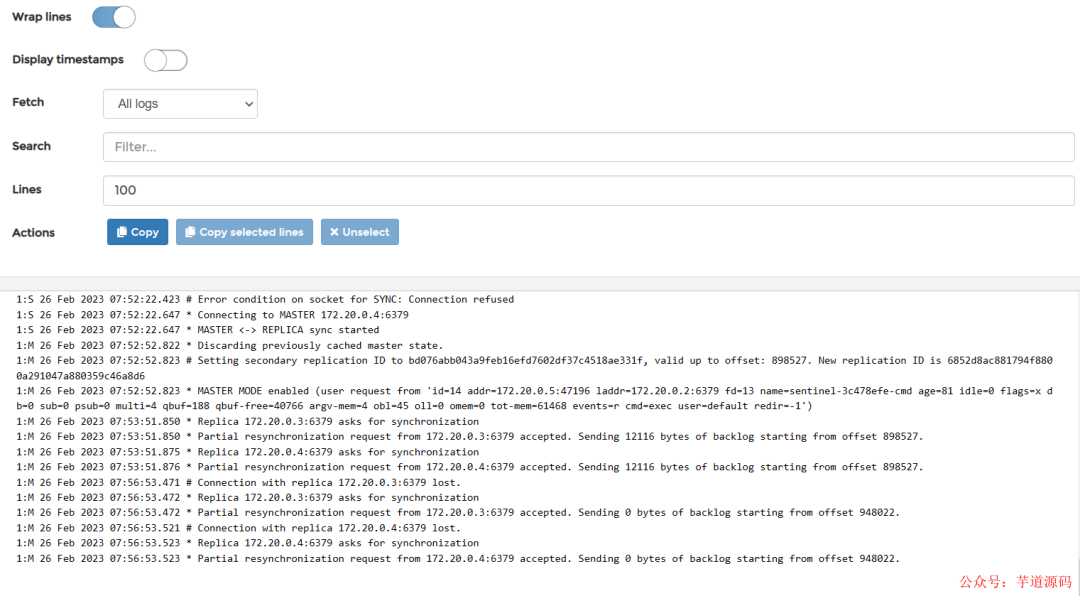Open the Fetch dropdown showing All logs
The image size is (1080, 596).
(180, 103)
